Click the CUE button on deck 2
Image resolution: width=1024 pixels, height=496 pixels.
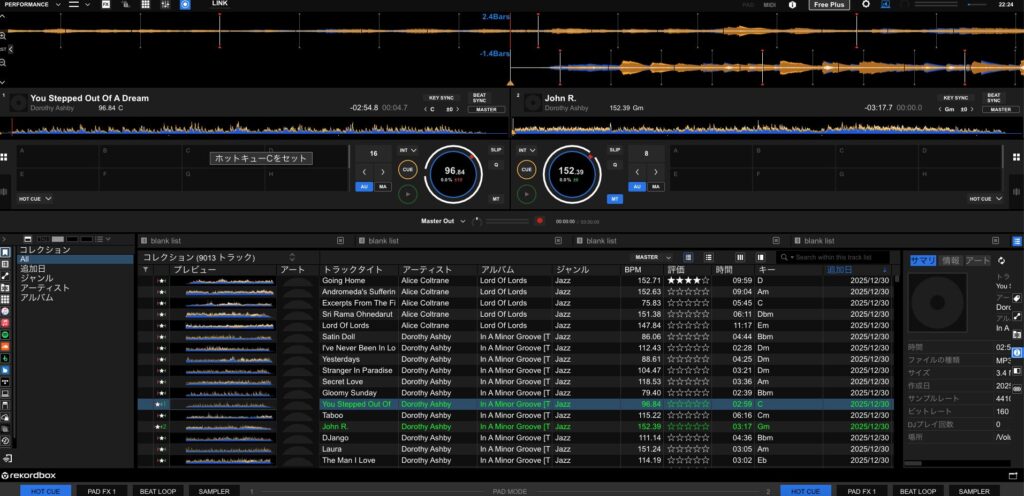click(x=526, y=170)
